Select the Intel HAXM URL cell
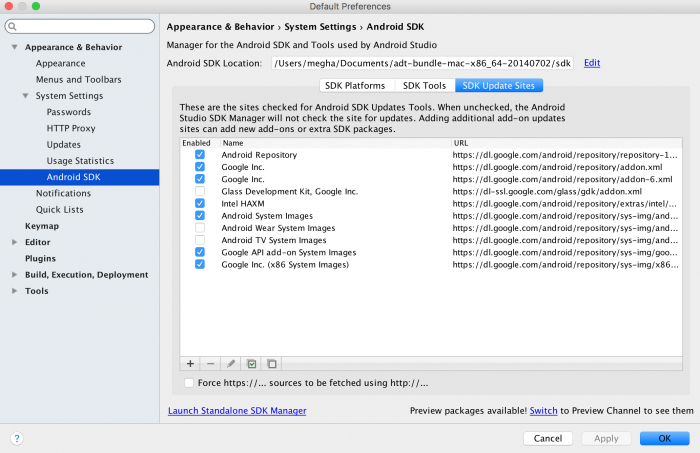Screen dimensions: 700x453 [565, 204]
